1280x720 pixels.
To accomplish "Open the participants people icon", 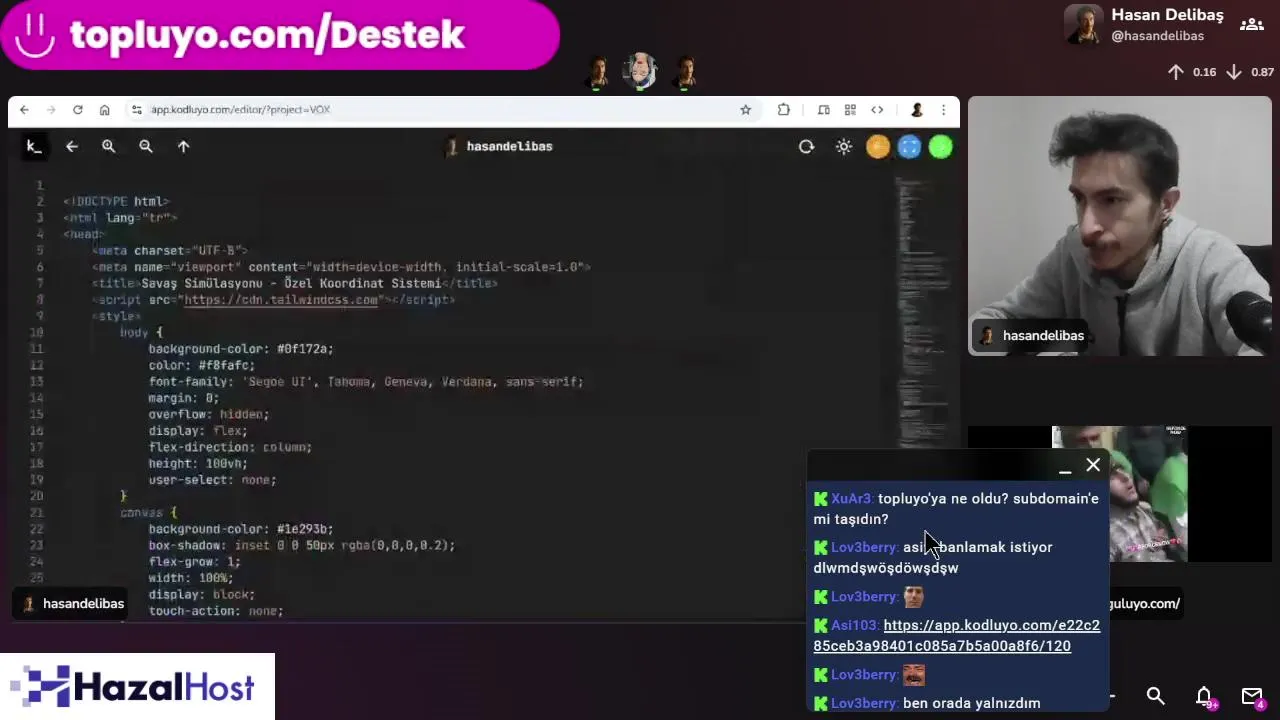I will click(1251, 24).
